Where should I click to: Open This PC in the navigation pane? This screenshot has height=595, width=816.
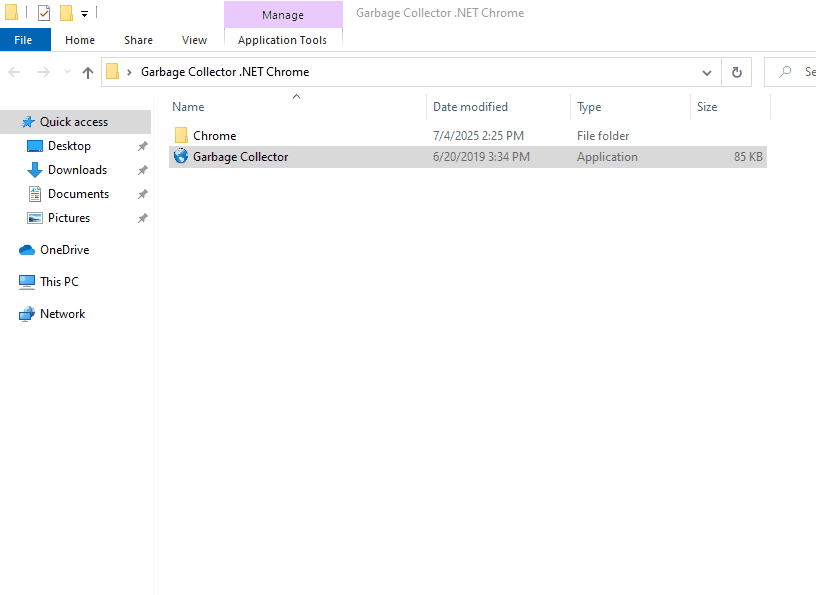pos(59,282)
